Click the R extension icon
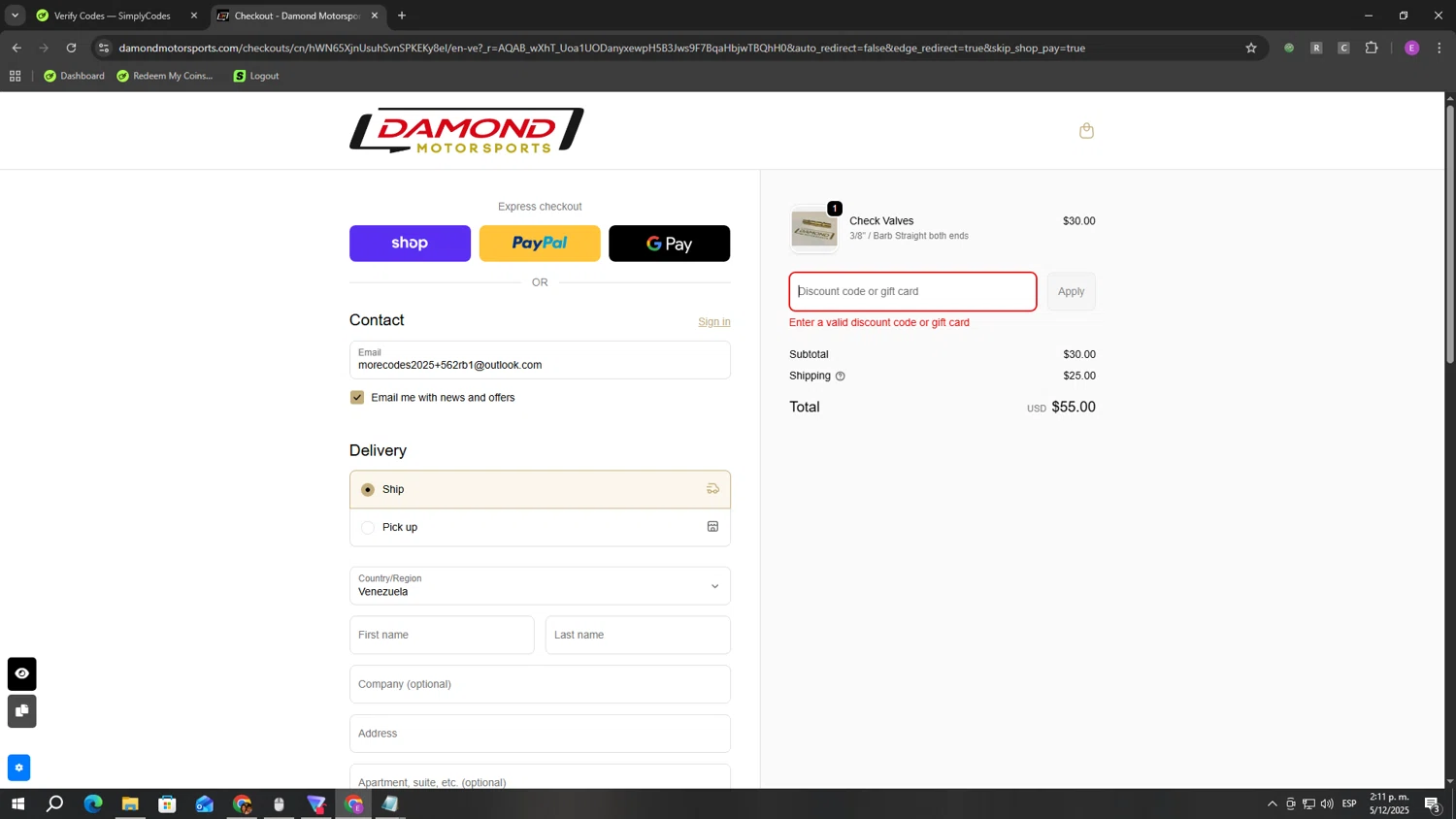Image resolution: width=1456 pixels, height=819 pixels. pyautogui.click(x=1316, y=48)
